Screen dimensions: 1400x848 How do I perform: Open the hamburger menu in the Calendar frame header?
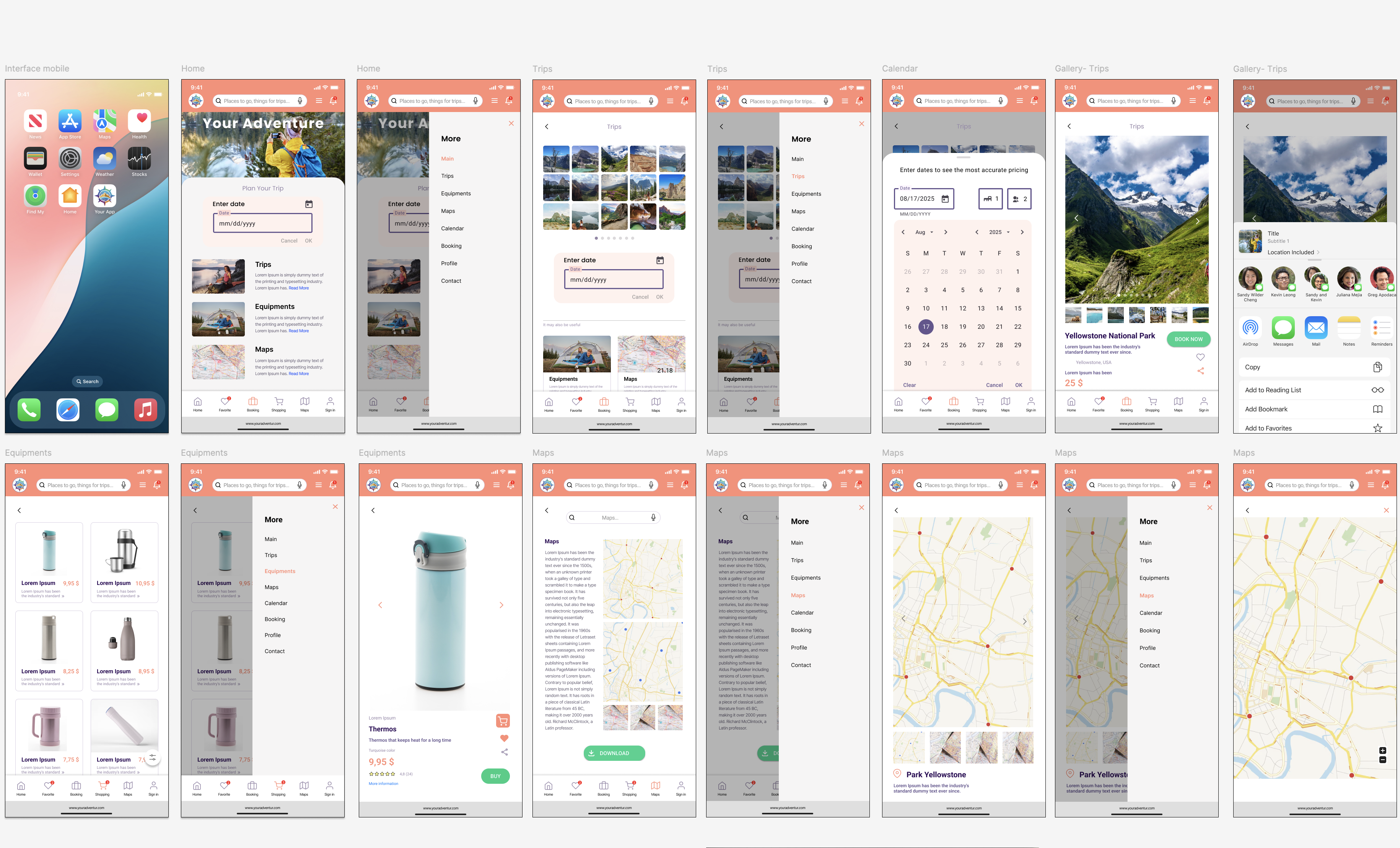coord(1019,101)
